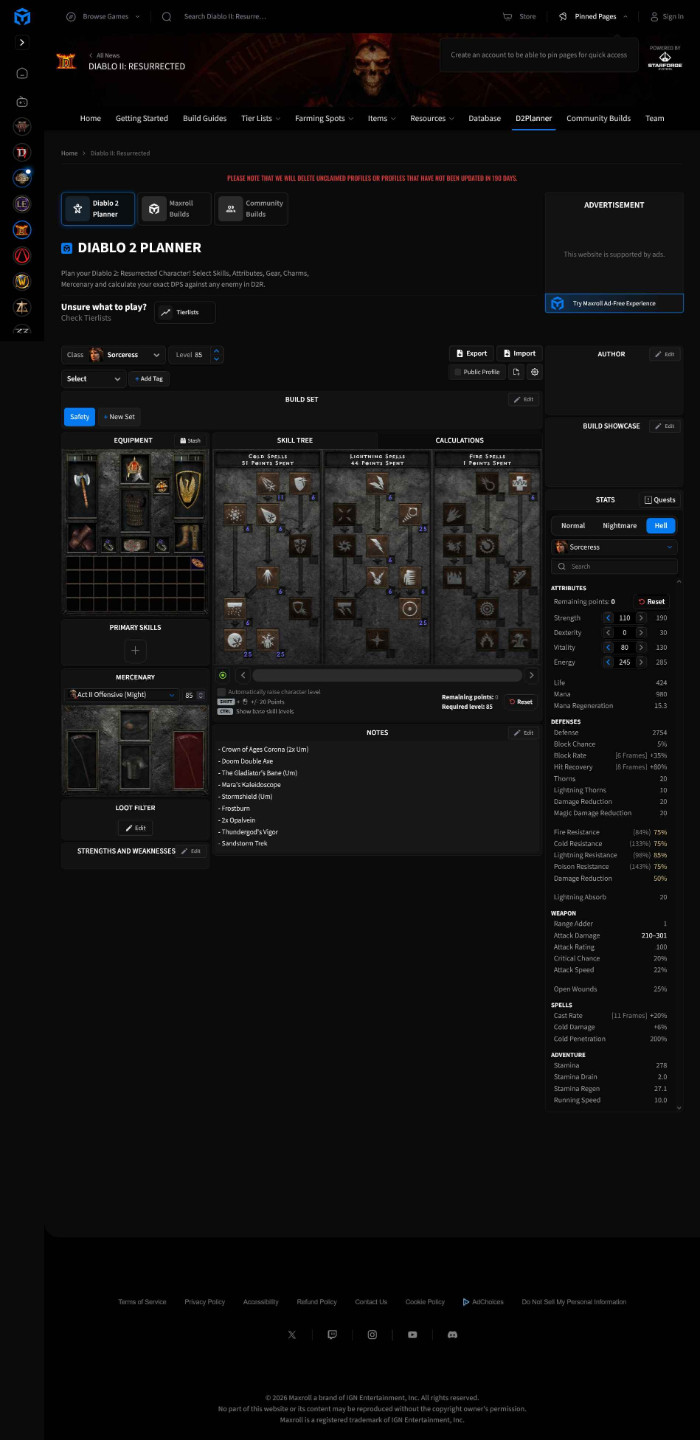Click the Cold Mastery skill icon
Screen dimensions: 700x1440
point(270,640)
